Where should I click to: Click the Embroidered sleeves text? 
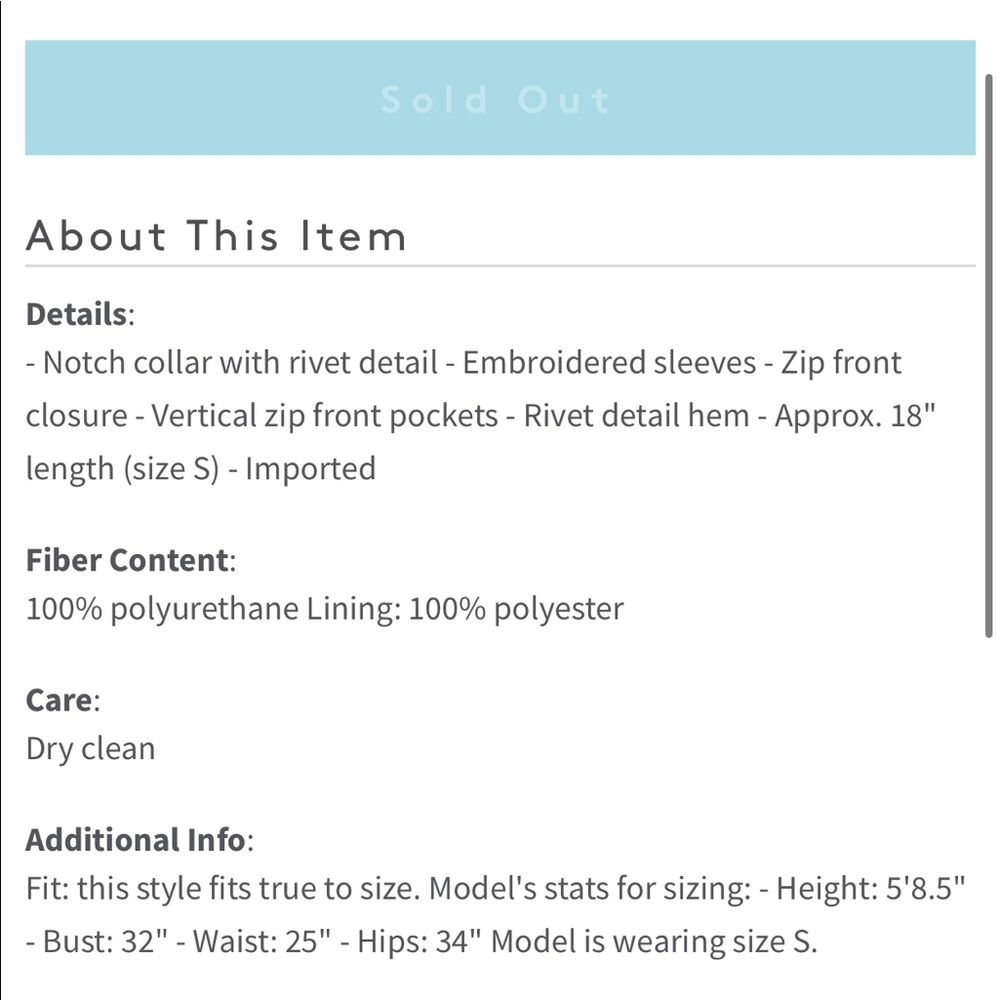609,363
